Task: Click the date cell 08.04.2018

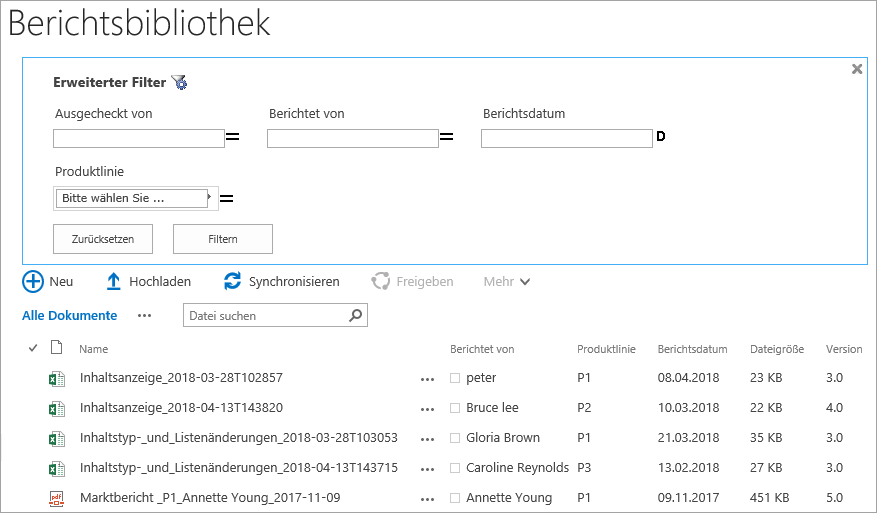Action: pyautogui.click(x=688, y=378)
